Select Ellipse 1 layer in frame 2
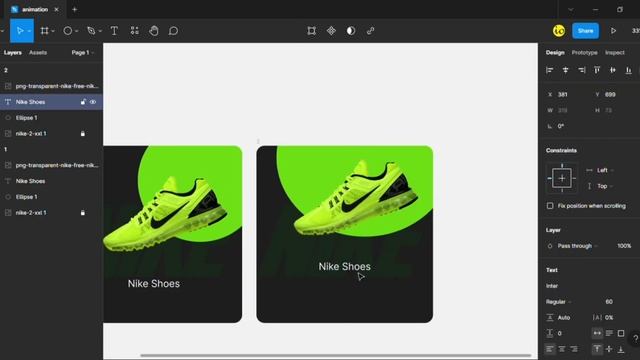Viewport: 640px width, 360px height. (51, 118)
